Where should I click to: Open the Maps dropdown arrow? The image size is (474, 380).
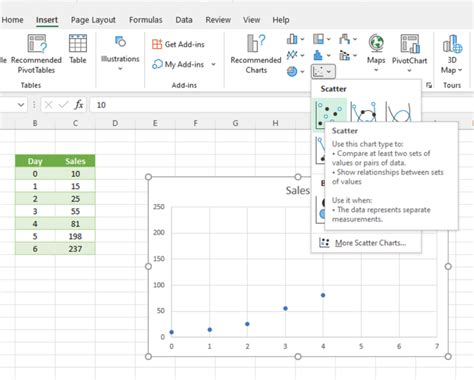[x=376, y=70]
